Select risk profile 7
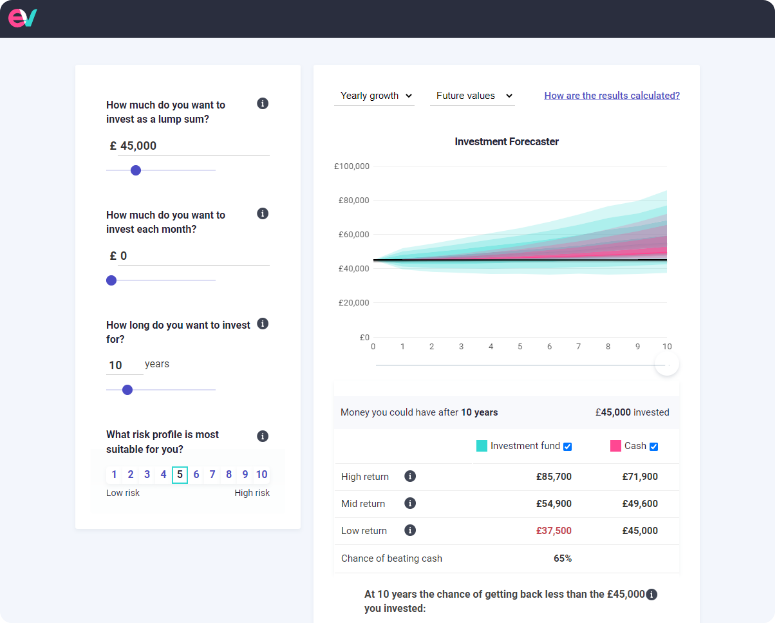The width and height of the screenshot is (775, 623). (x=213, y=475)
